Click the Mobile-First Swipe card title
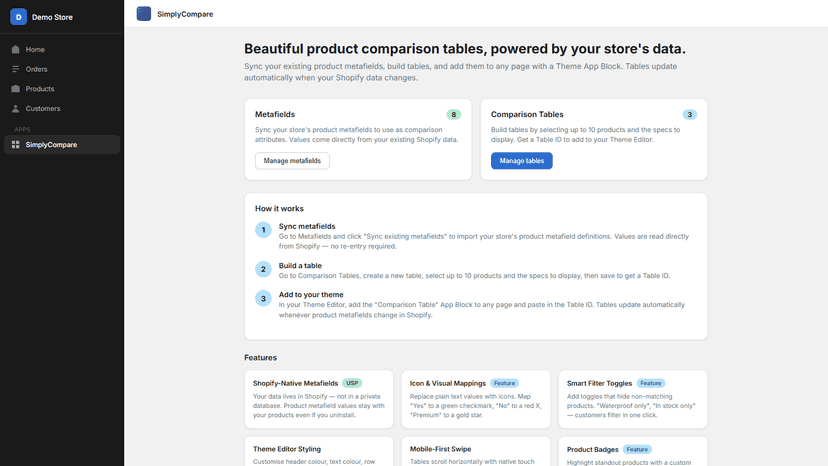This screenshot has height=466, width=828. [440, 449]
